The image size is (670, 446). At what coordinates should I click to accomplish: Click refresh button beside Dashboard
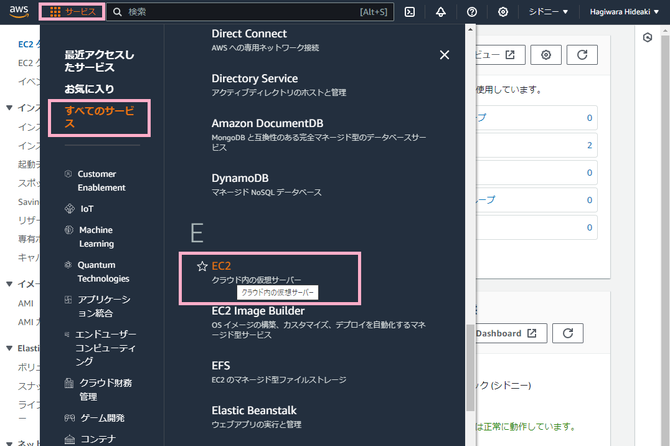tap(567, 333)
